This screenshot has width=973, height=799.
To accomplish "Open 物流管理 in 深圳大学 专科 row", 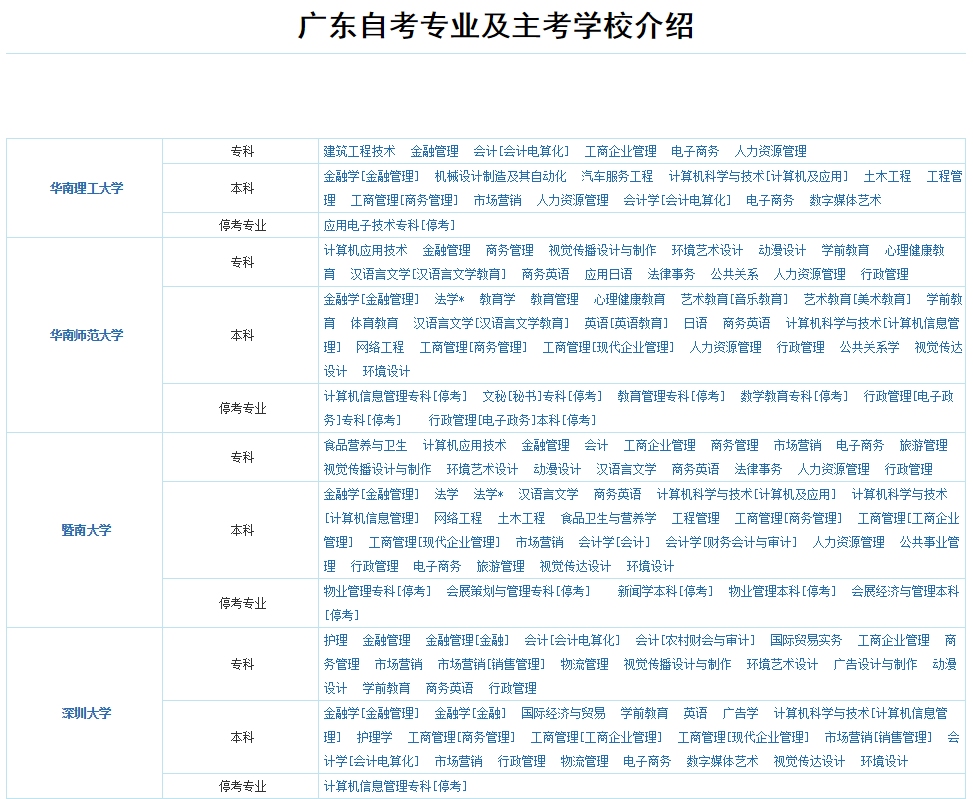I will [585, 665].
